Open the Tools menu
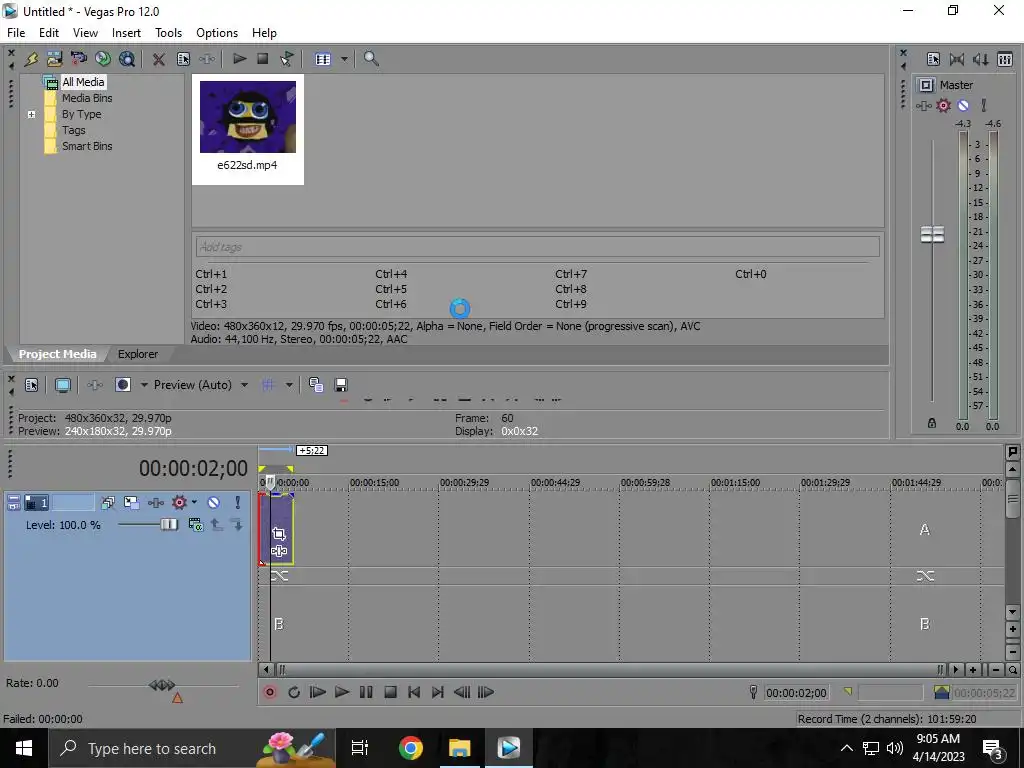This screenshot has height=768, width=1024. click(168, 33)
